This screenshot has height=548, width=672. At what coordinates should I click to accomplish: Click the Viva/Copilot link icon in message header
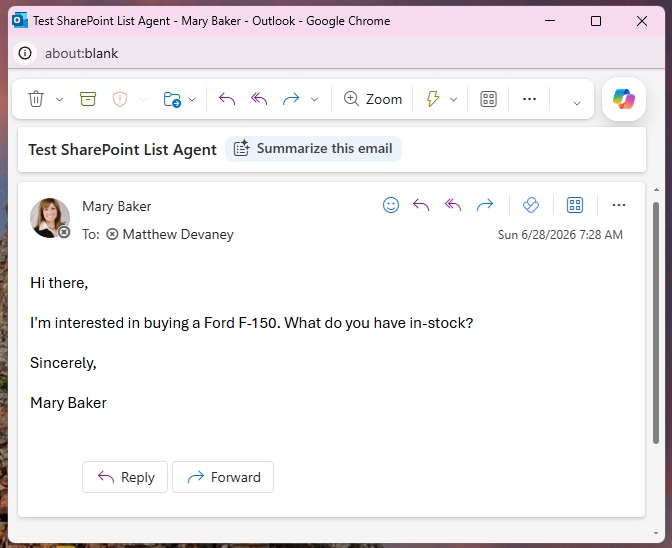[x=531, y=205]
